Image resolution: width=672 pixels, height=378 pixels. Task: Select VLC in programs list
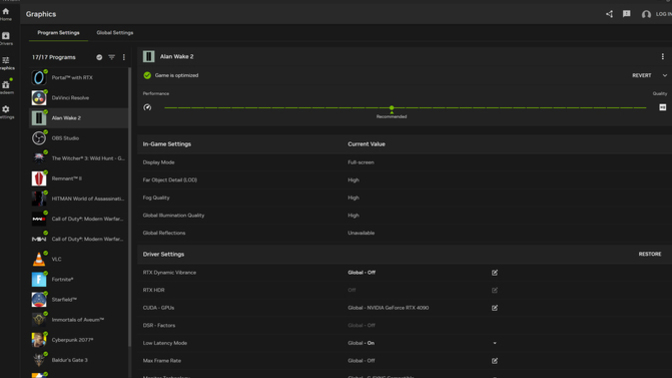(x=78, y=259)
